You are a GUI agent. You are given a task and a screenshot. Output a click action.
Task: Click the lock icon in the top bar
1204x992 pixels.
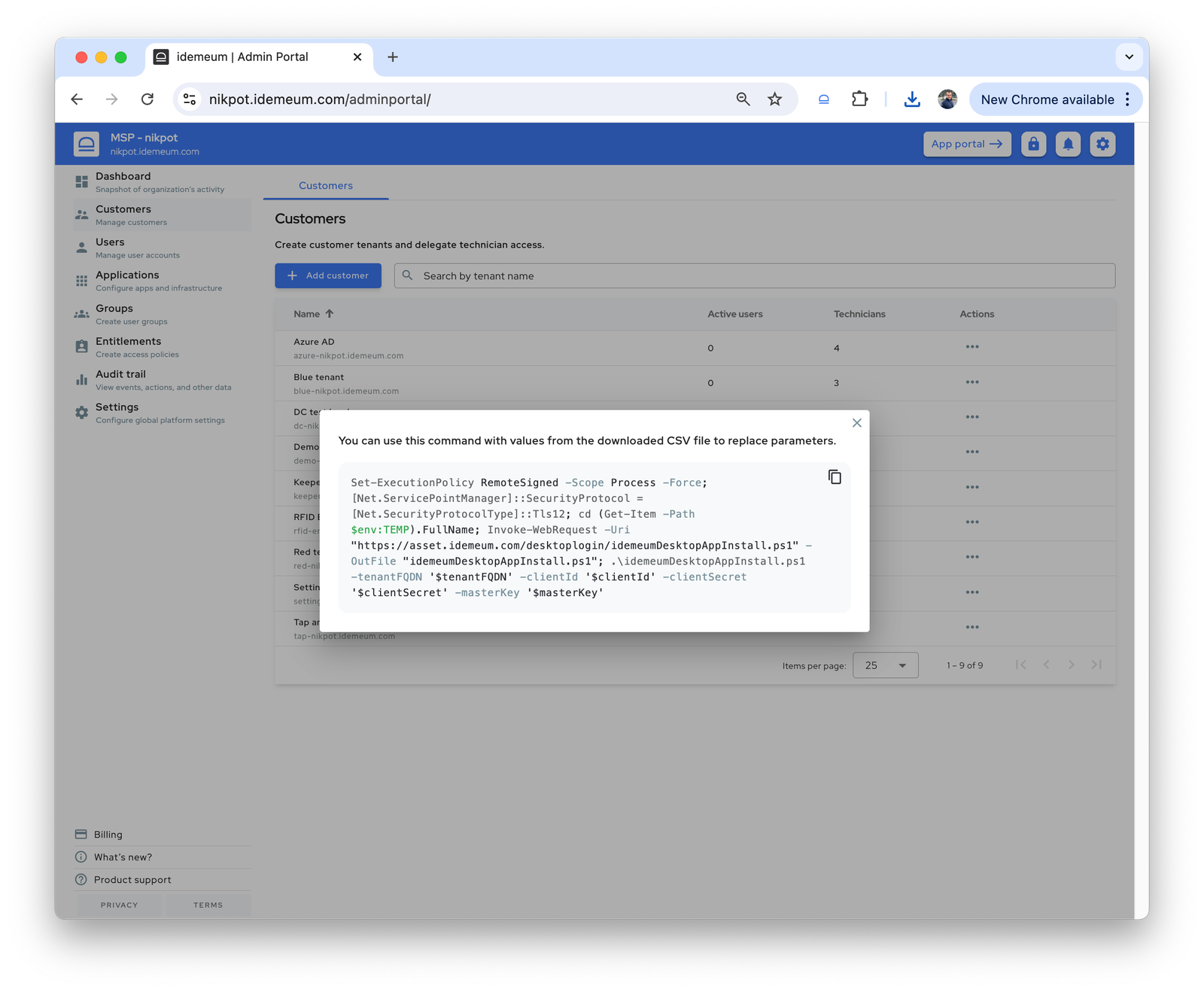coord(1033,144)
